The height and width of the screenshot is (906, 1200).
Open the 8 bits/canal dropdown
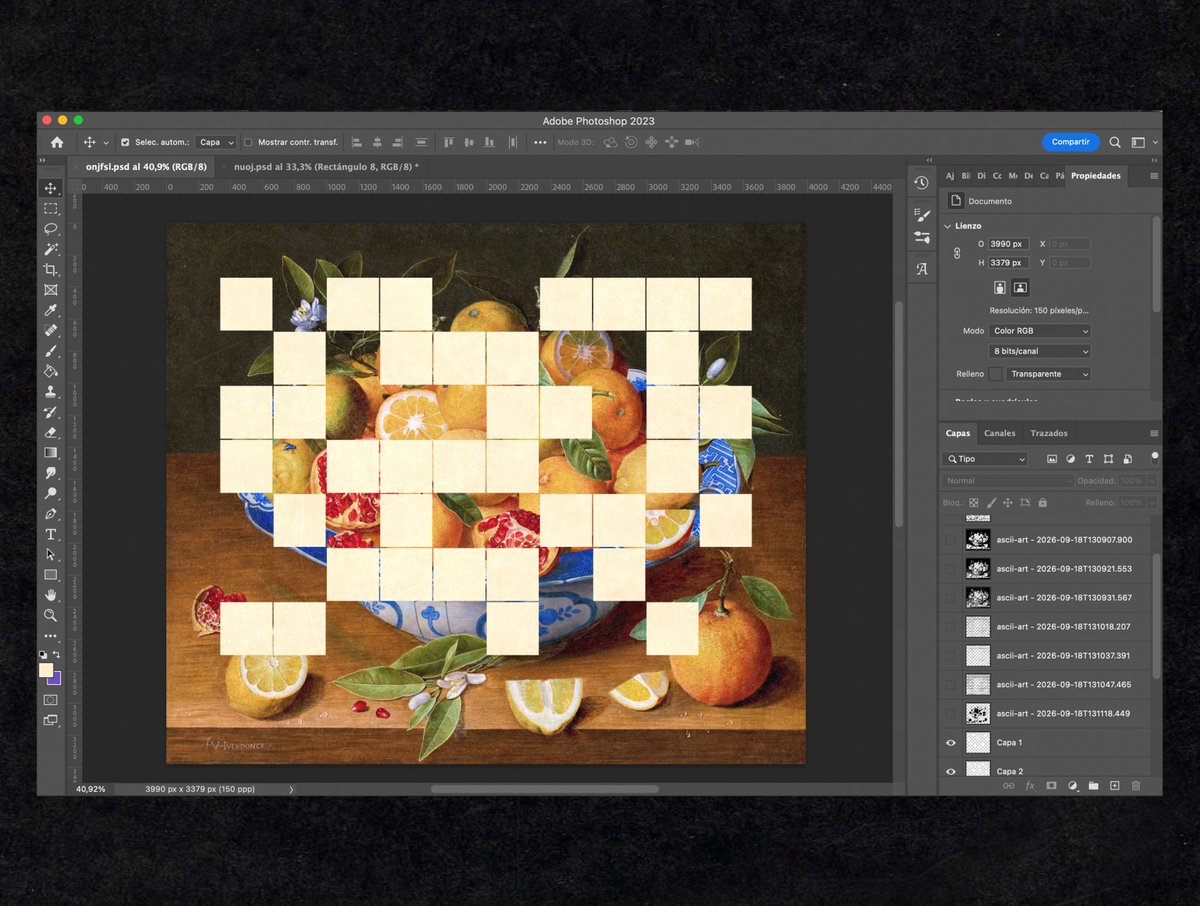point(1040,352)
